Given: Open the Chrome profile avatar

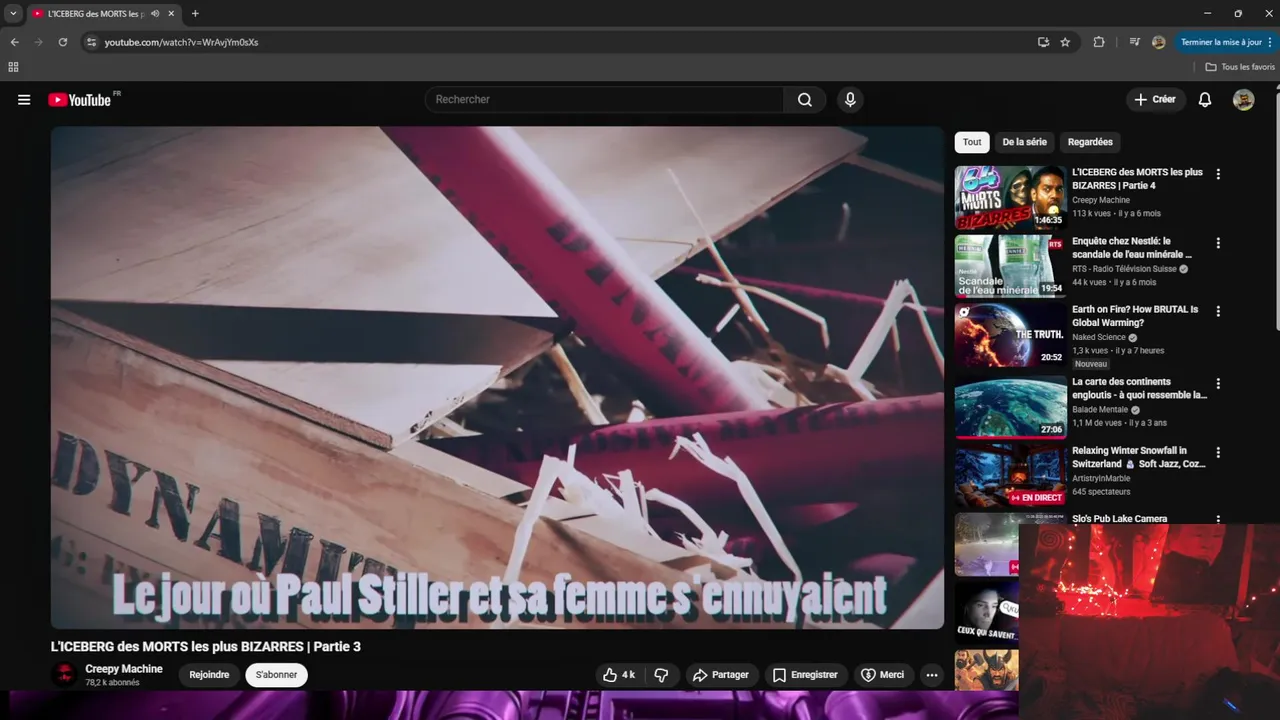Looking at the screenshot, I should point(1159,42).
